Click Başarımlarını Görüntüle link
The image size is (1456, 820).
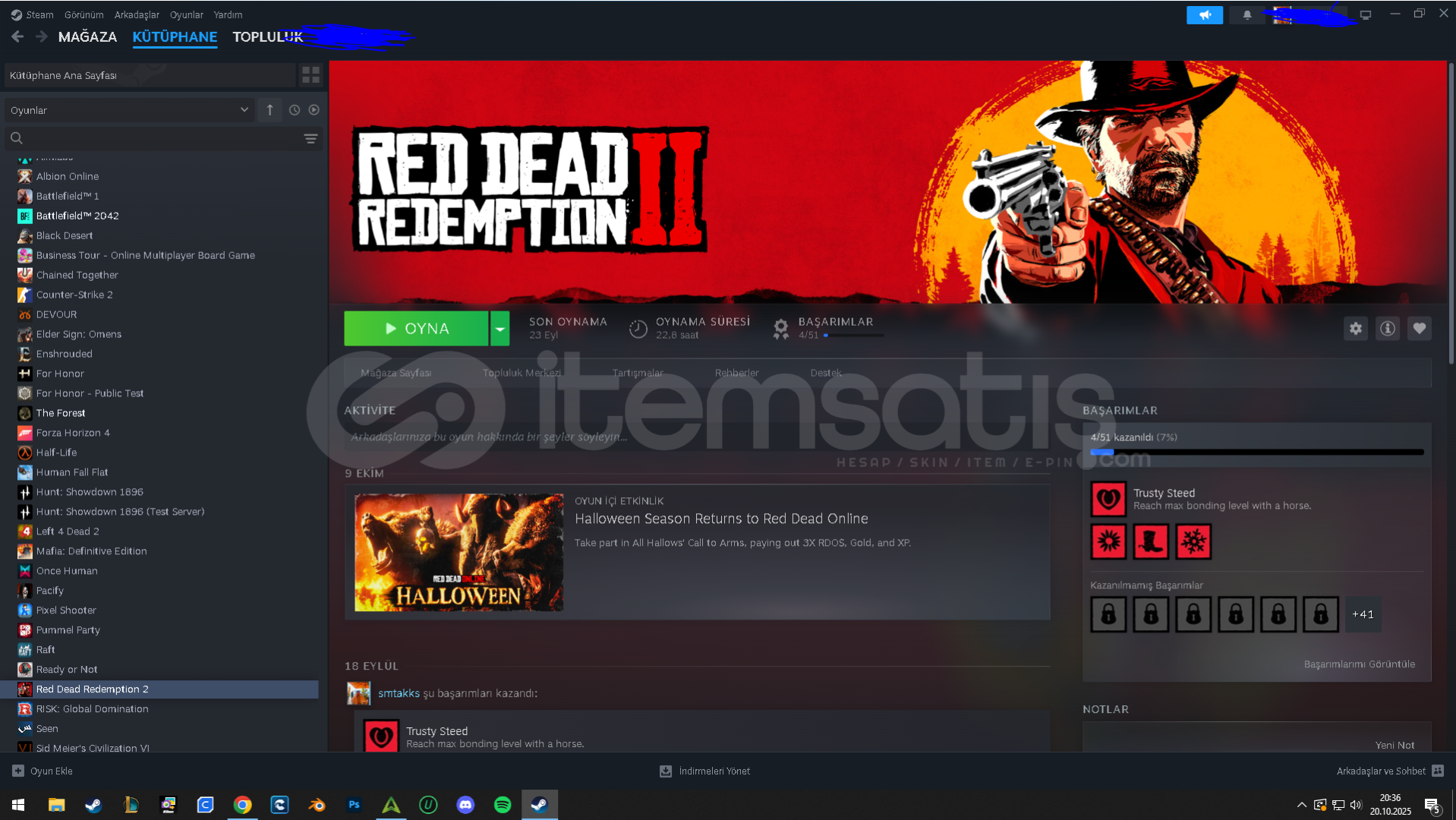1359,664
